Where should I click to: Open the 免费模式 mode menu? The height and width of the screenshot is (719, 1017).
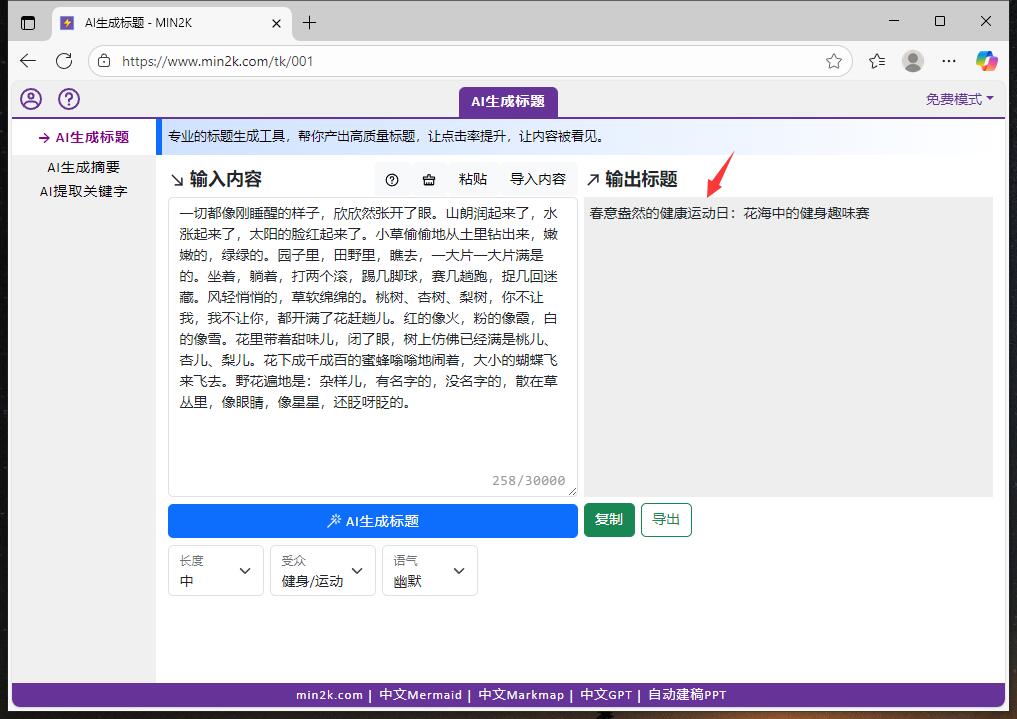[x=959, y=99]
